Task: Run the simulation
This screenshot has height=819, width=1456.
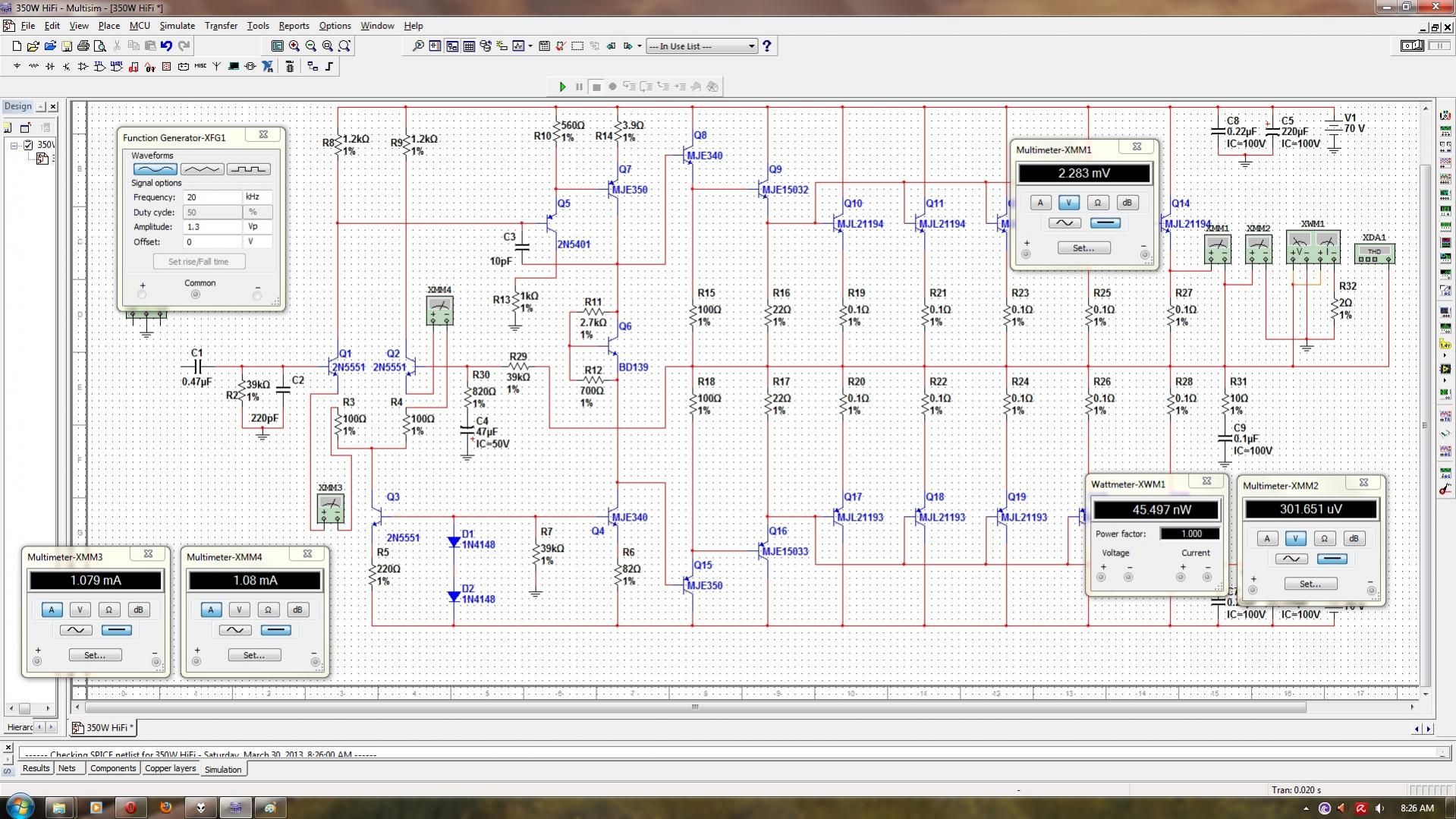Action: point(563,87)
